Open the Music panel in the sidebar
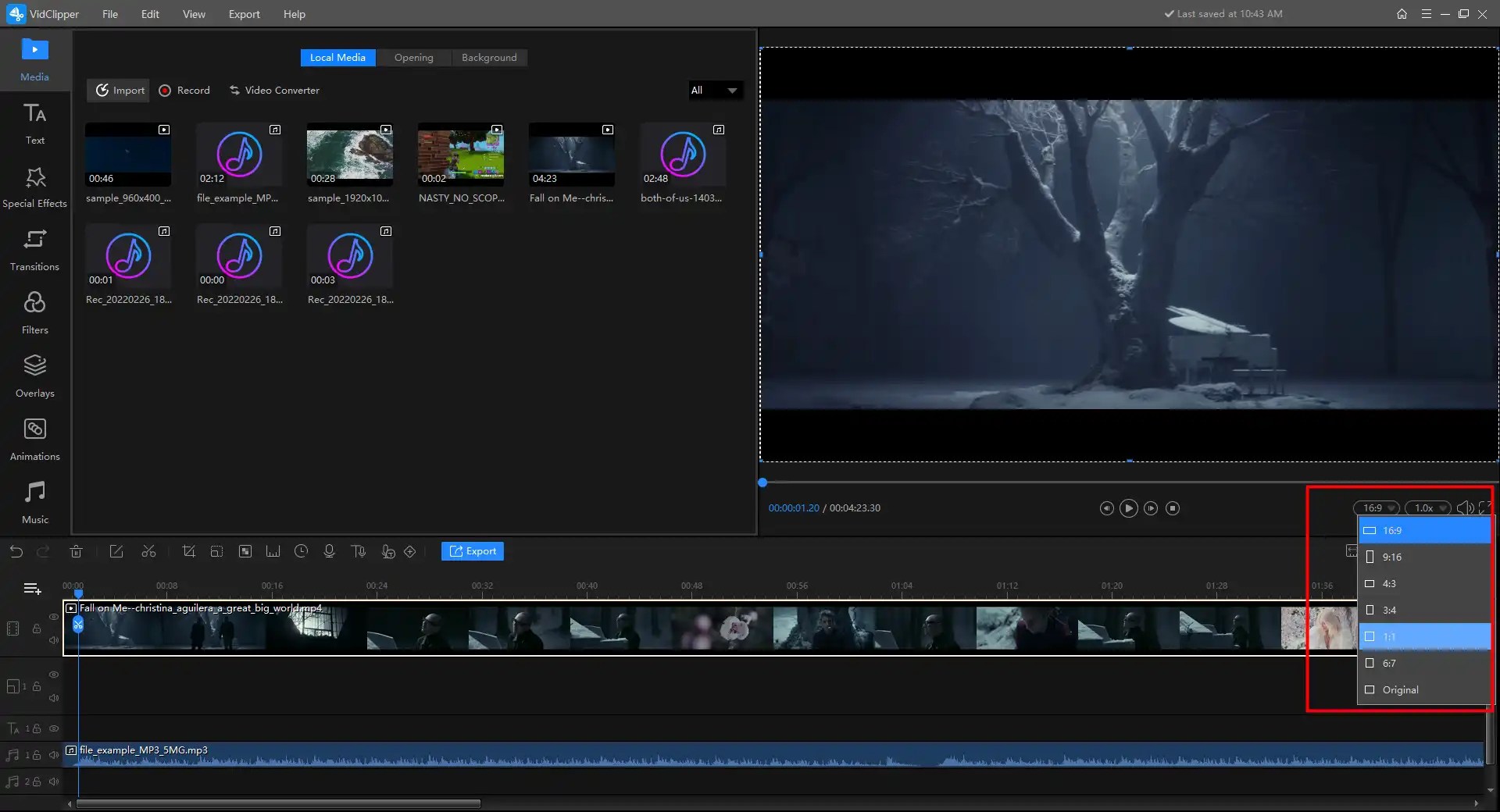Viewport: 1500px width, 812px height. point(34,500)
